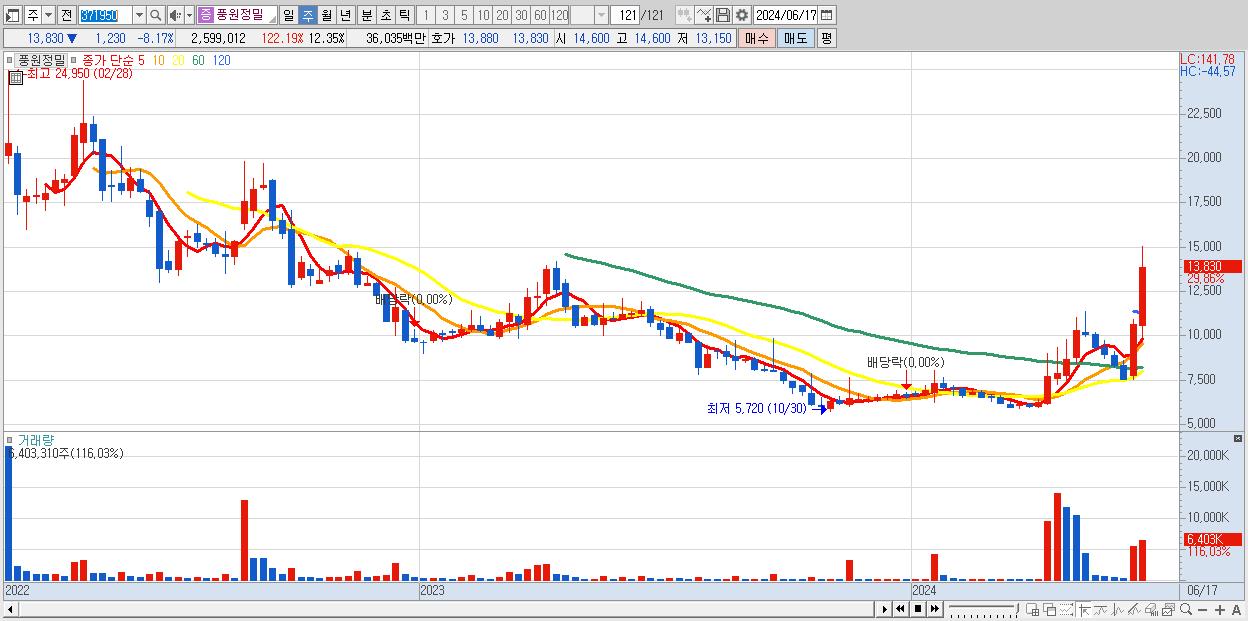Click the add chart window icon
Image resolution: width=1248 pixels, height=621 pixels.
[x=1032, y=609]
